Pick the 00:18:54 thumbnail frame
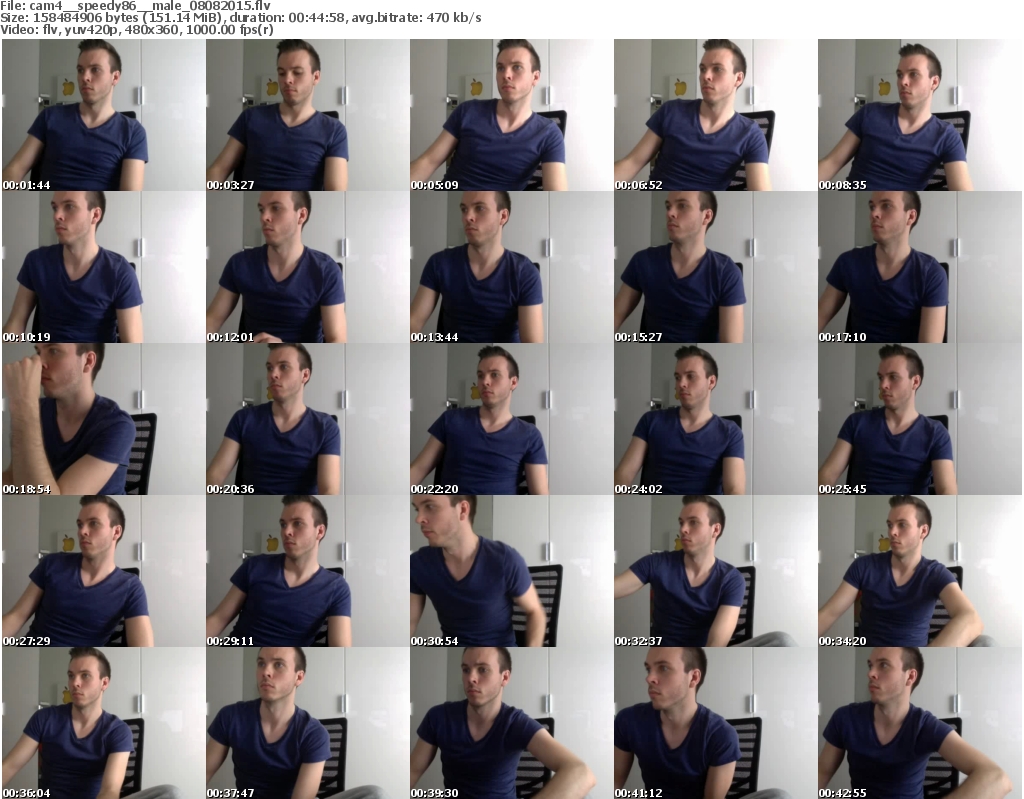Screen dimensions: 1024x799 [103, 419]
